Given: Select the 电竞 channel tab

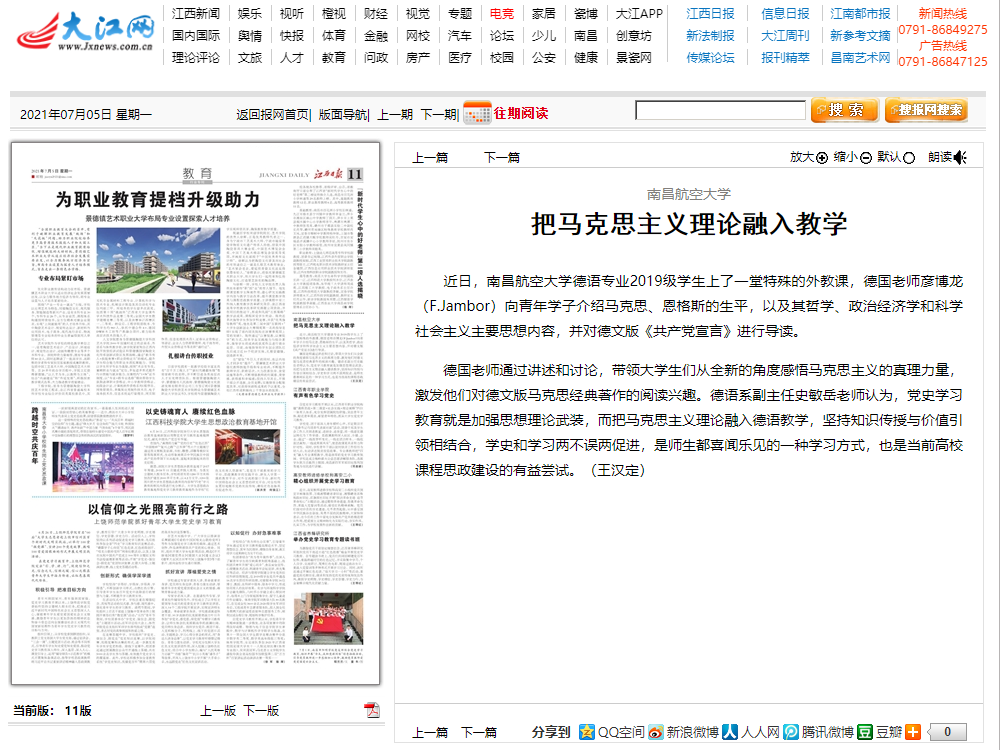Looking at the screenshot, I should point(500,15).
